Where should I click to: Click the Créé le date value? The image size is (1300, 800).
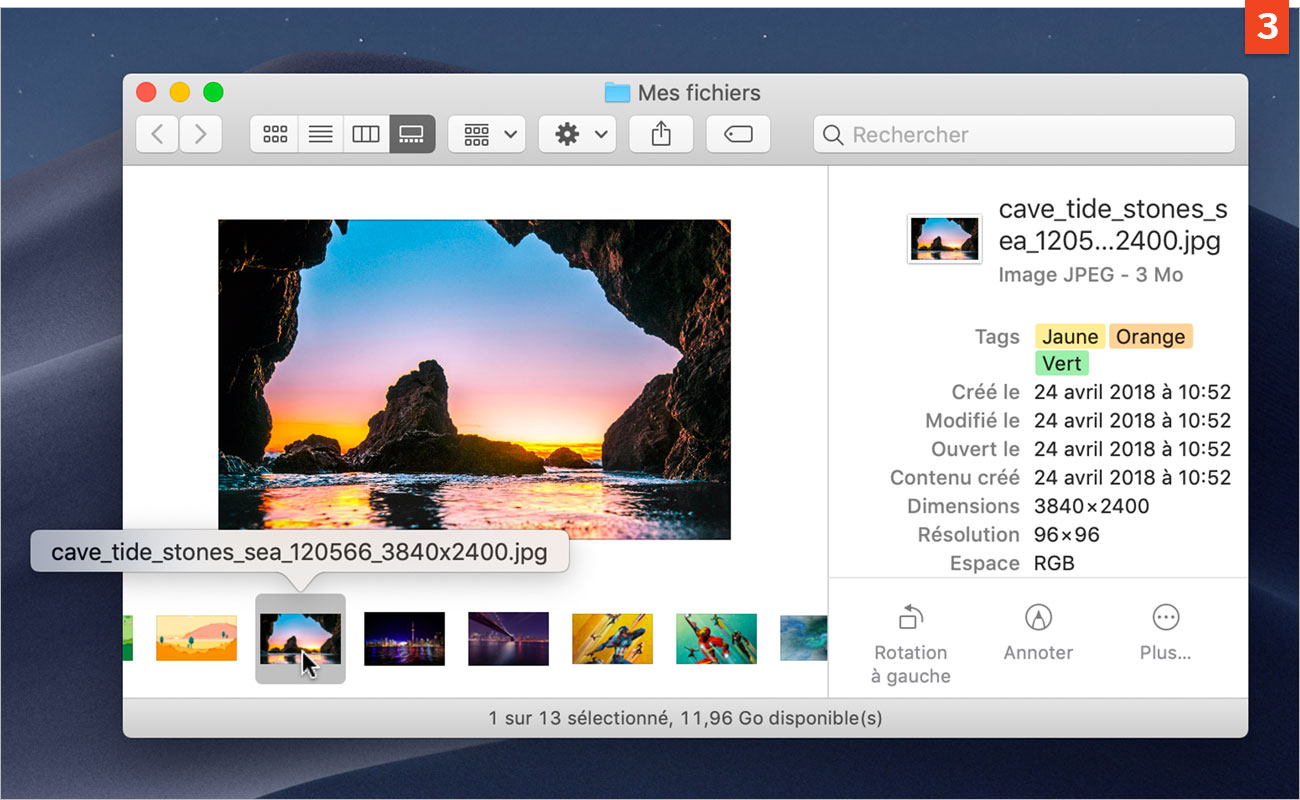click(x=1132, y=392)
